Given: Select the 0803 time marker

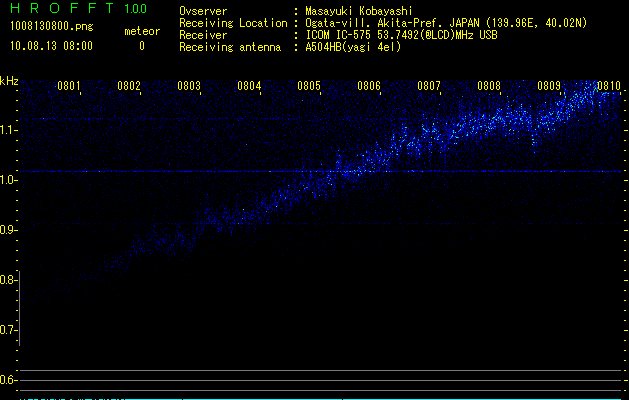Looking at the screenshot, I should [x=189, y=86].
